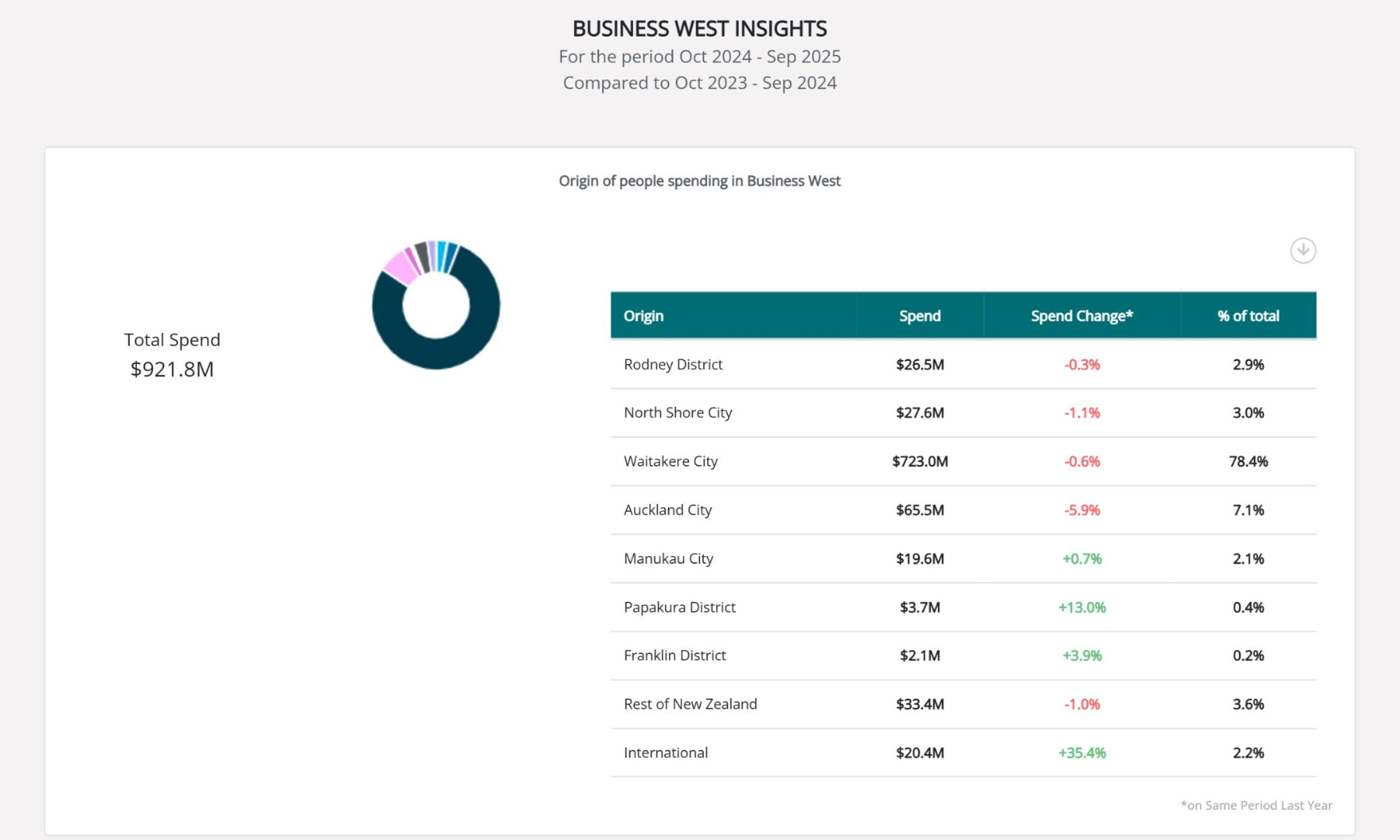Click the +35.4% spend change value
Image resolution: width=1400 pixels, height=840 pixels.
(x=1081, y=753)
